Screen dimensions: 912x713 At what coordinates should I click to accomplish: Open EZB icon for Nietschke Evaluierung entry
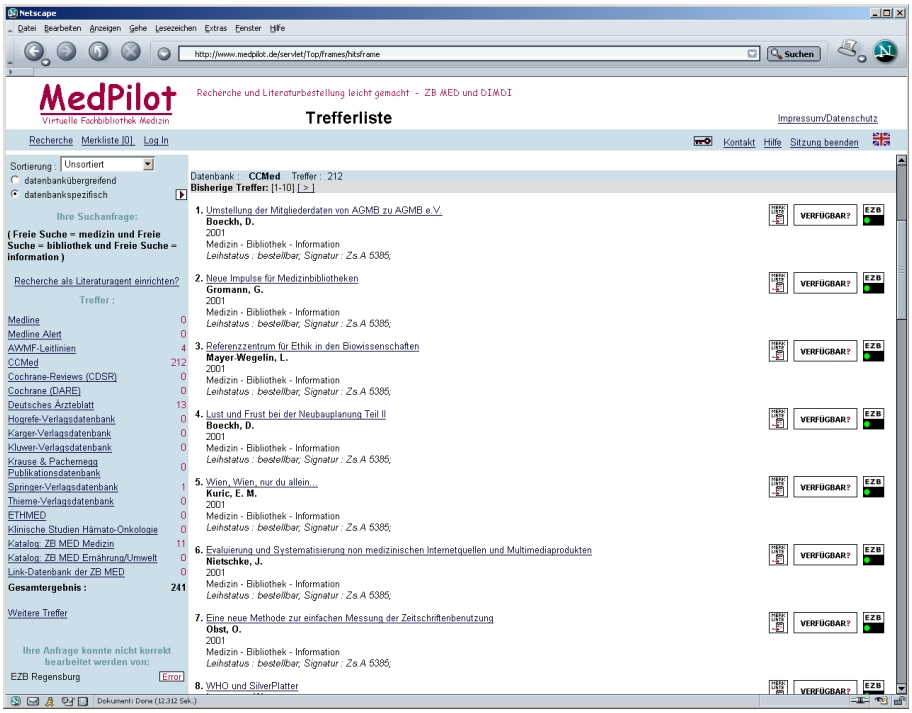point(873,555)
